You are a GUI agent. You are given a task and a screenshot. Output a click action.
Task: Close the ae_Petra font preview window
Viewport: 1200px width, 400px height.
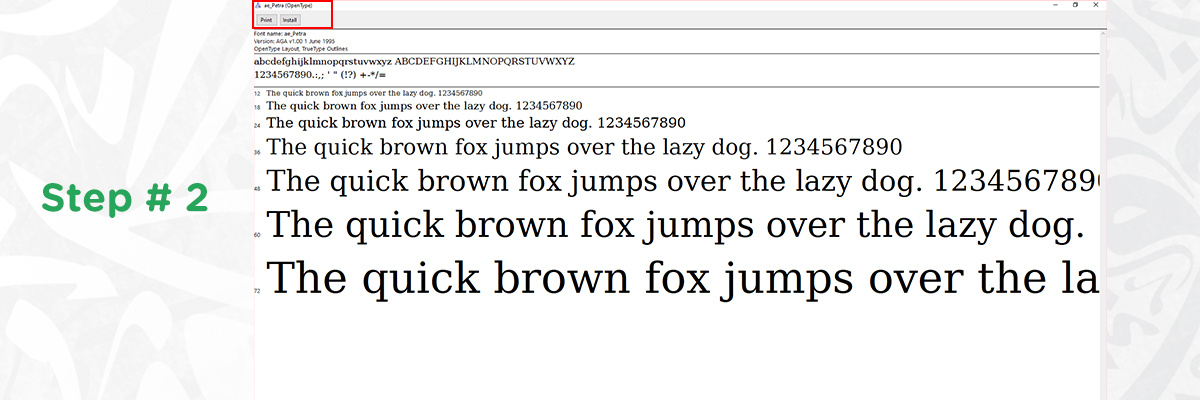1095,5
